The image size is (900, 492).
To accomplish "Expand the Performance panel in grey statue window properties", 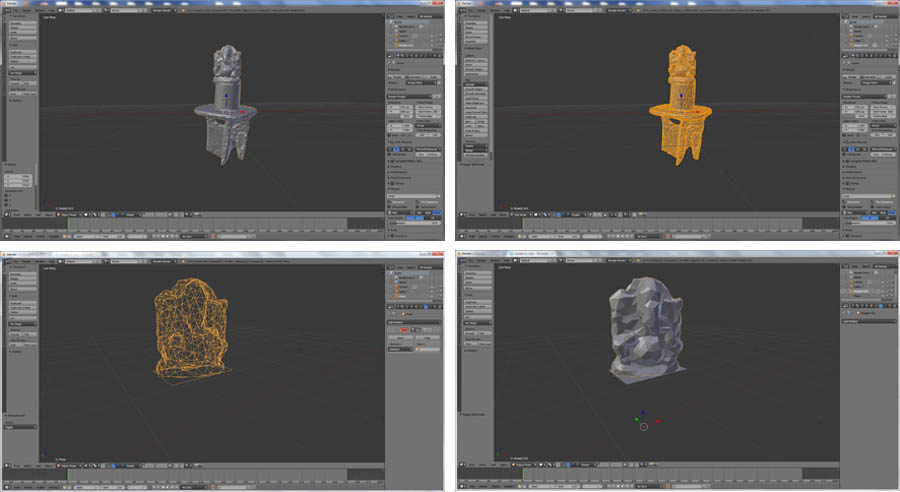I will [x=399, y=172].
